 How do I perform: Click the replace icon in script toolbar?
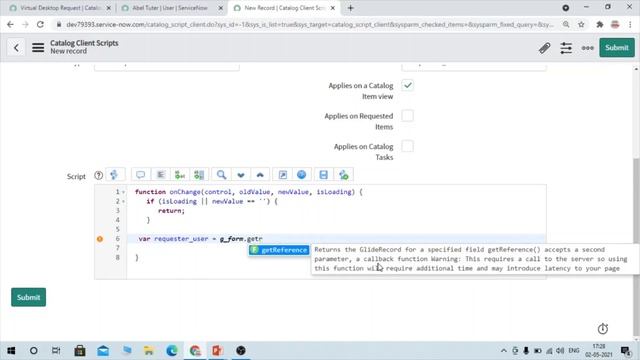[180, 175]
